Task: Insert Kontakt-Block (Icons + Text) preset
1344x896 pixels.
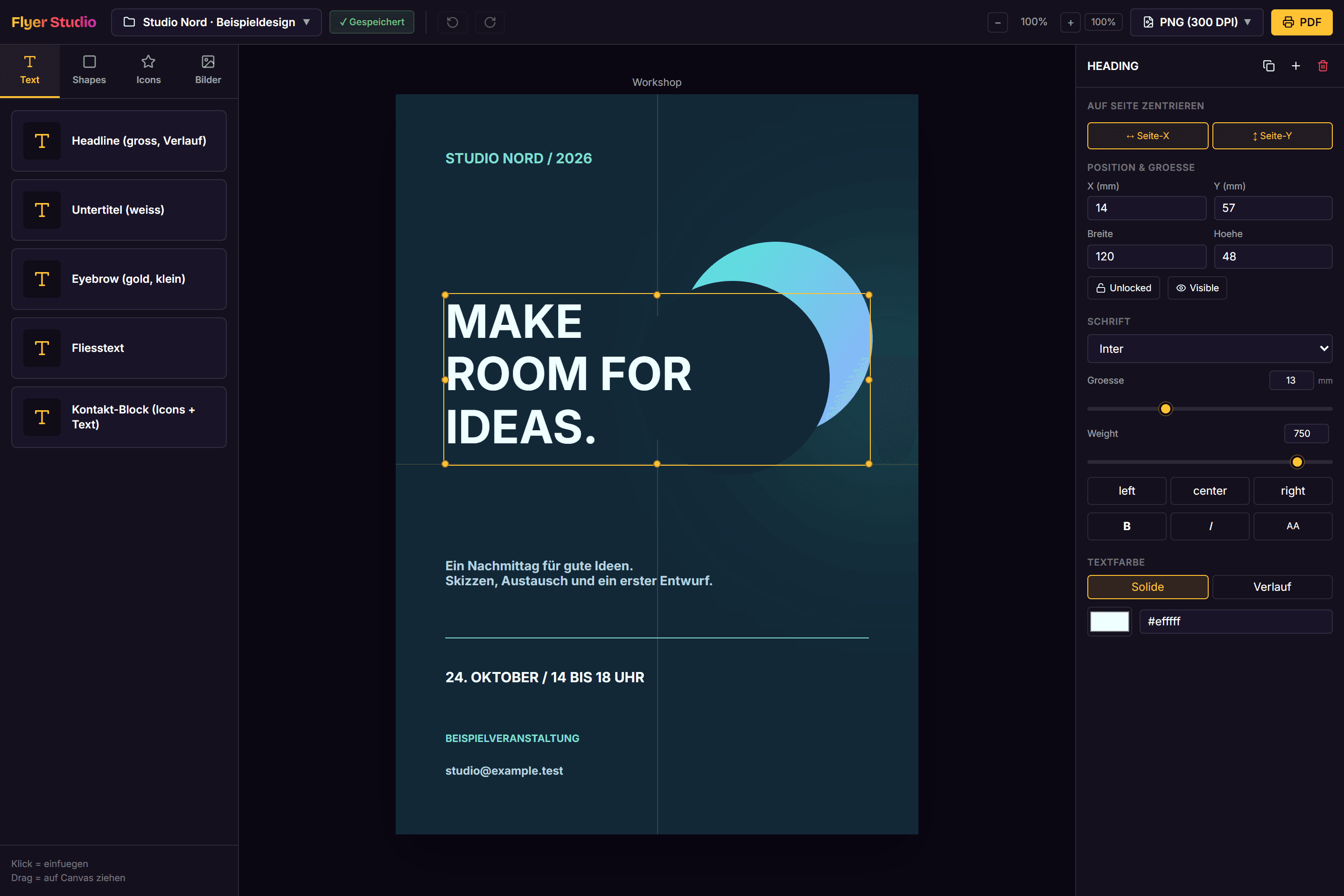Action: 119,417
